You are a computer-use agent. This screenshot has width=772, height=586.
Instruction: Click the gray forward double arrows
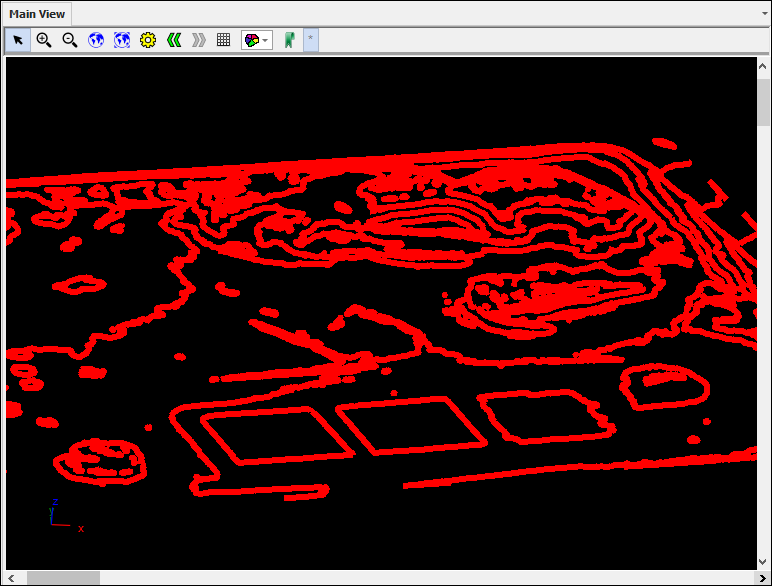pos(199,40)
